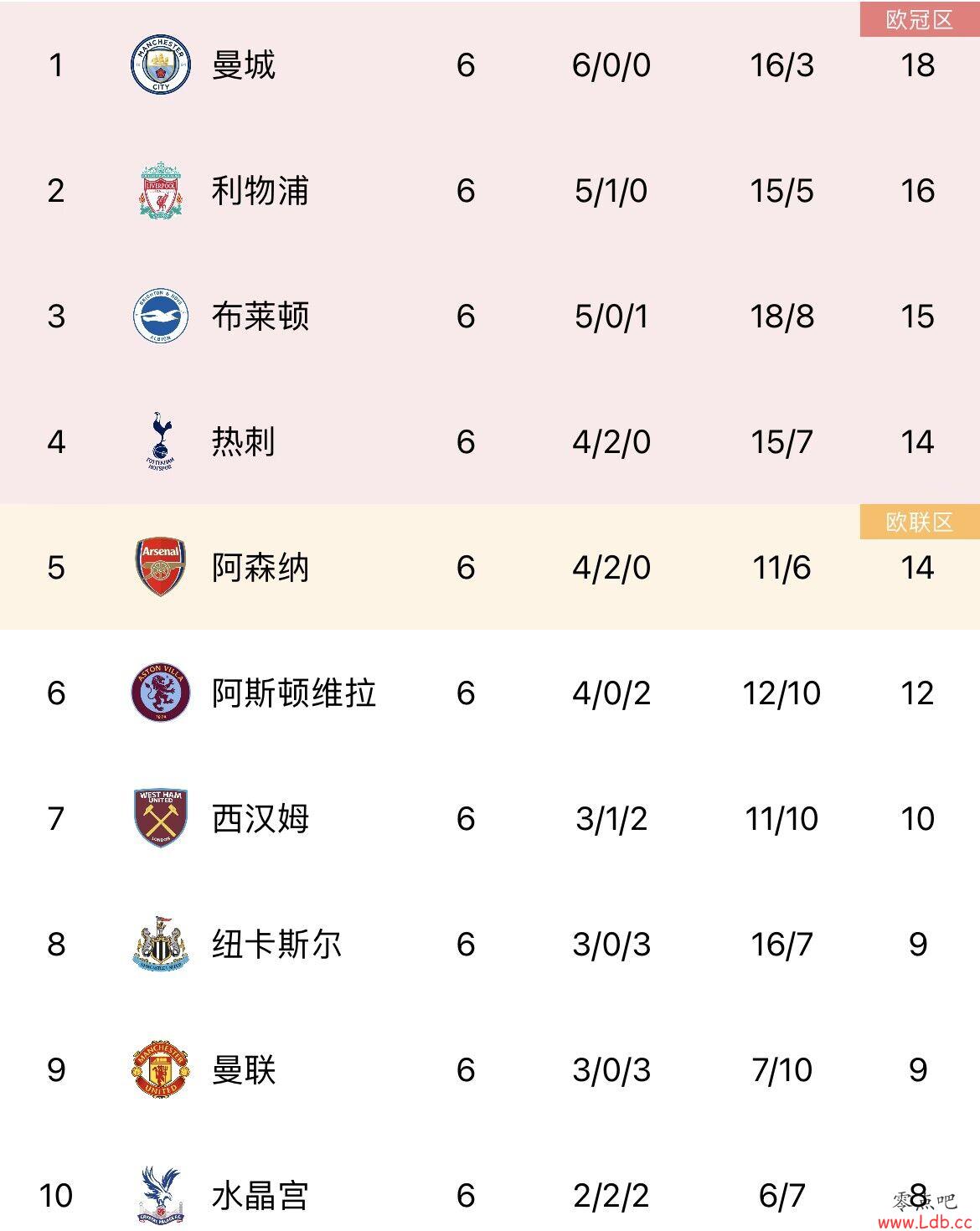Open team name 水晶宫
Screen dimensions: 980x1231
point(260,1195)
